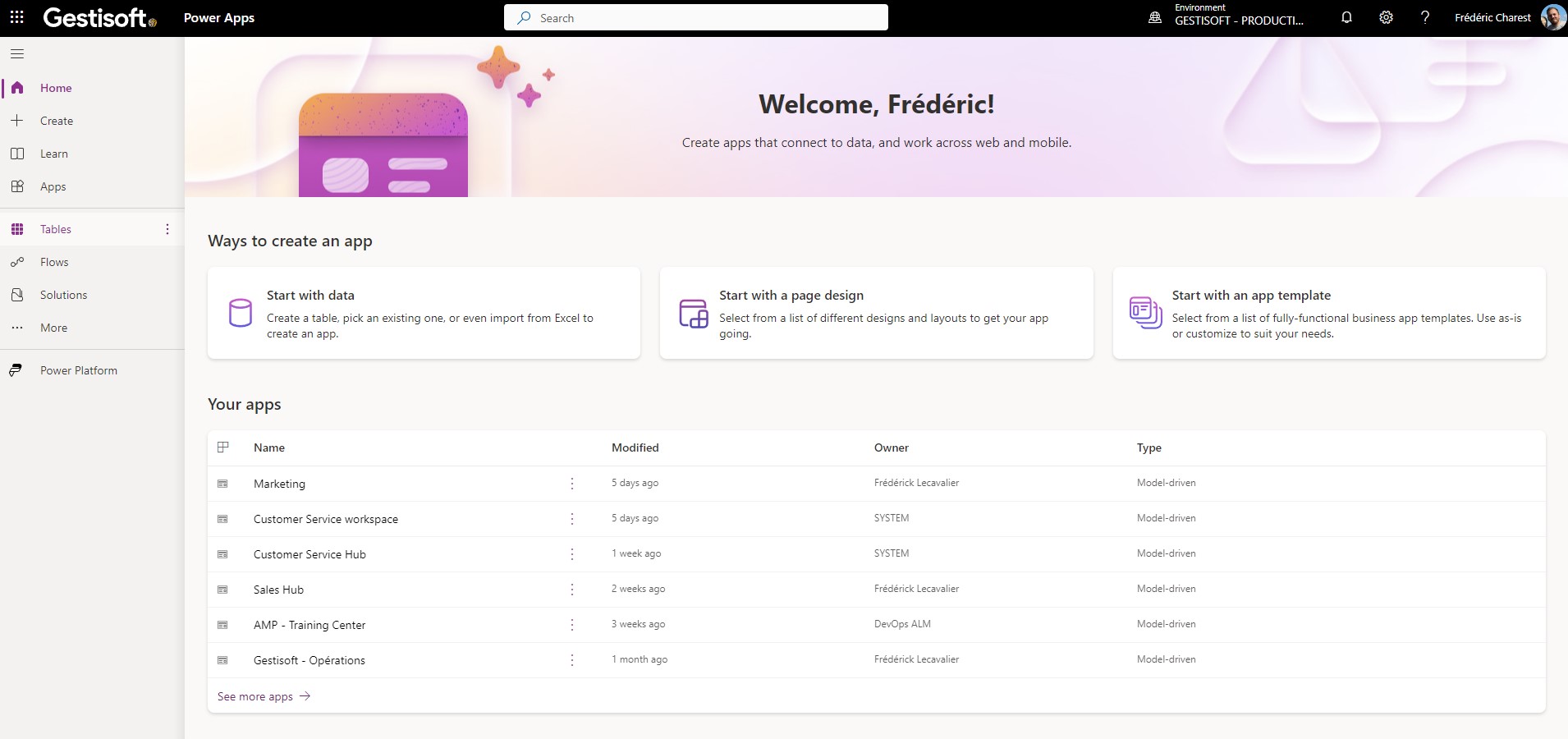Open the Sales Hub app link
Viewport: 1568px width, 739px height.
pos(278,590)
